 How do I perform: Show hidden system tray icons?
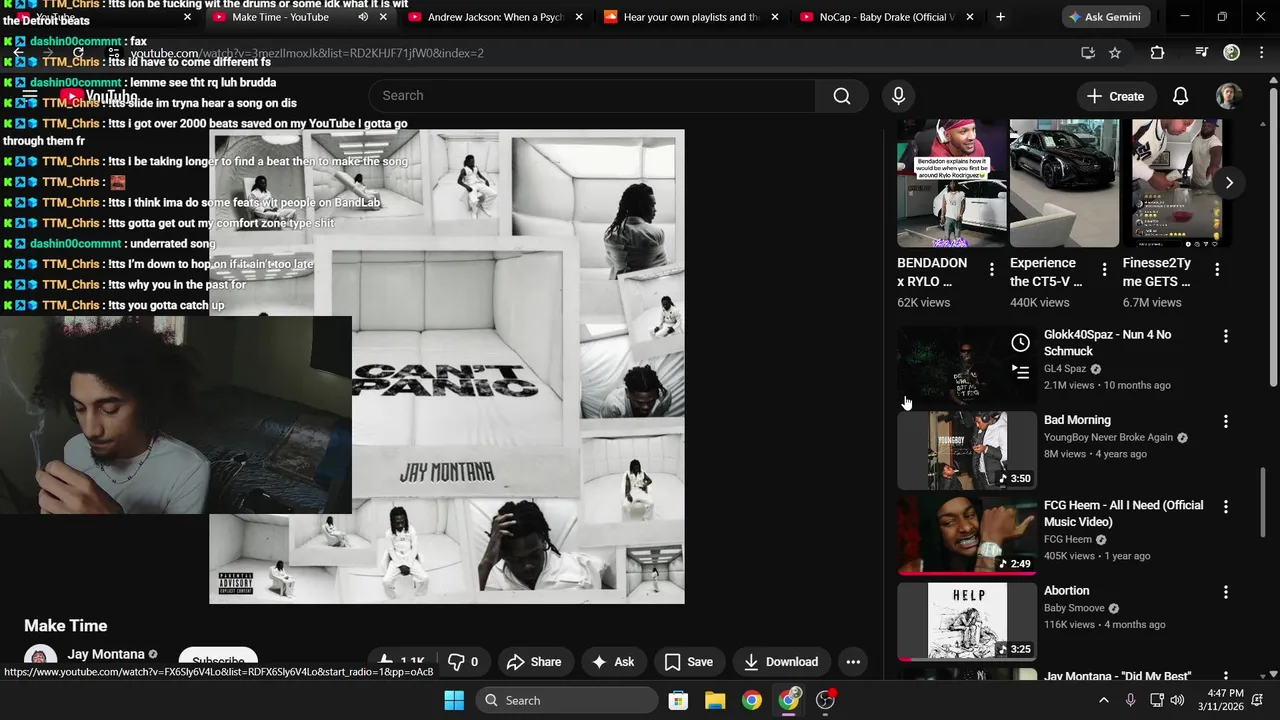[x=1103, y=700]
